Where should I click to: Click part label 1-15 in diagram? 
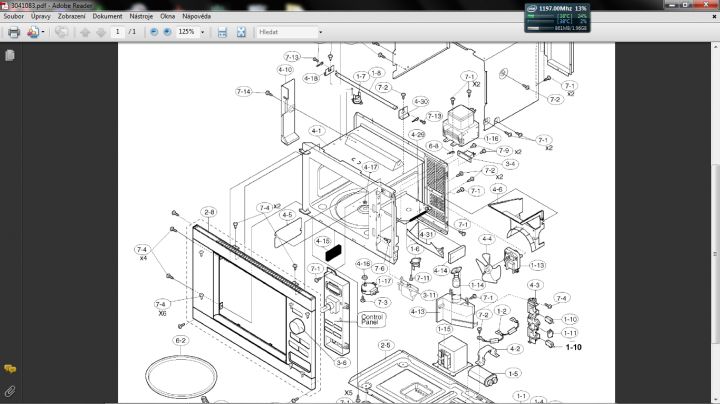point(444,329)
